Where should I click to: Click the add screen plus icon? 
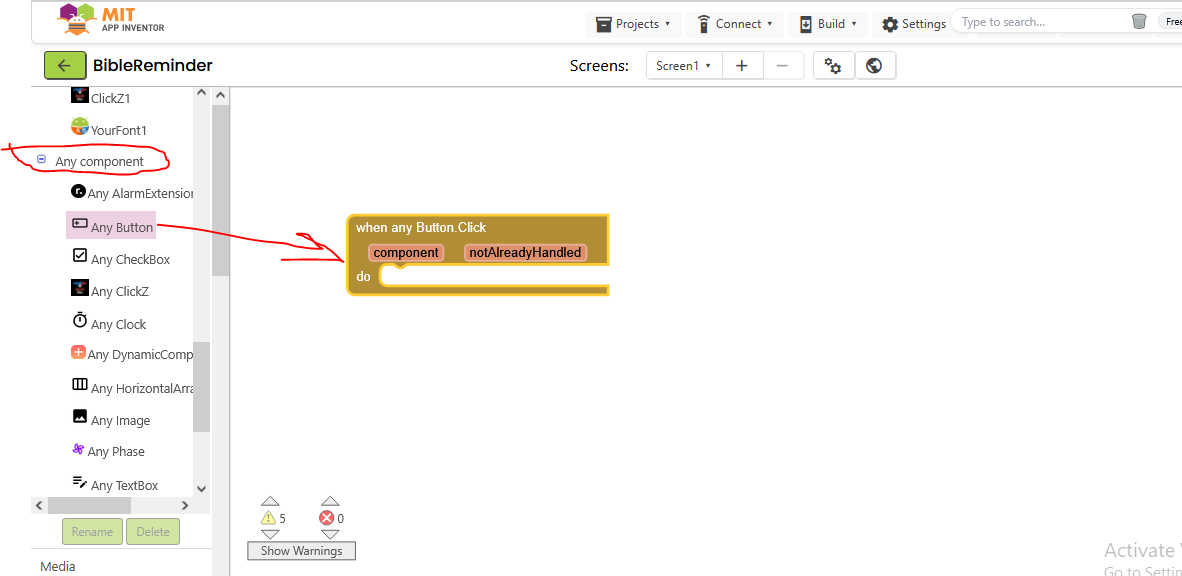(x=742, y=66)
